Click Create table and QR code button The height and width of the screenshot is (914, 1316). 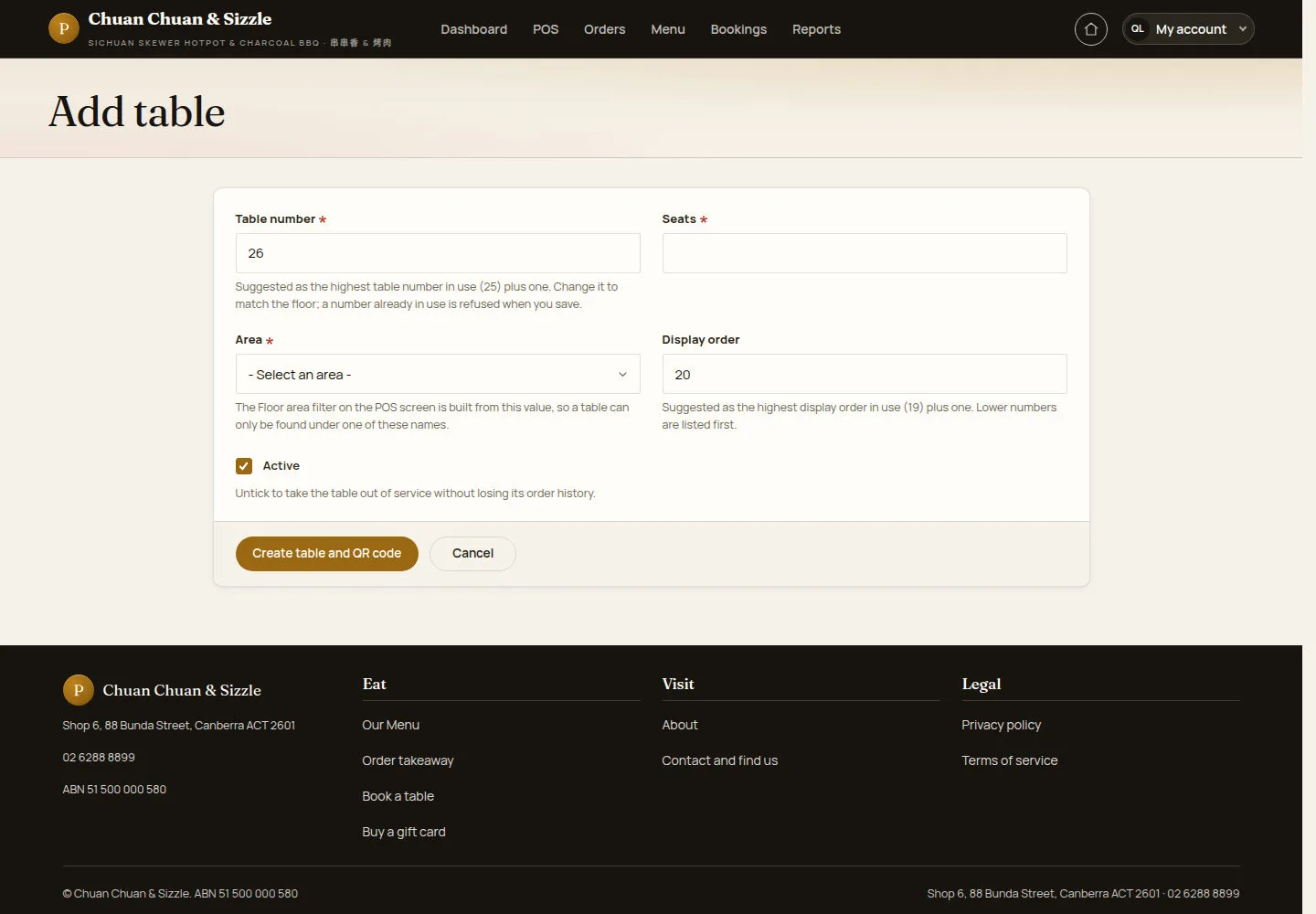point(326,554)
